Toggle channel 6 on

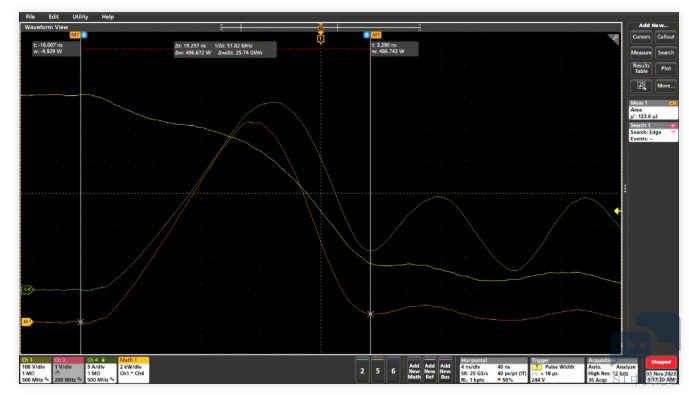pos(393,370)
